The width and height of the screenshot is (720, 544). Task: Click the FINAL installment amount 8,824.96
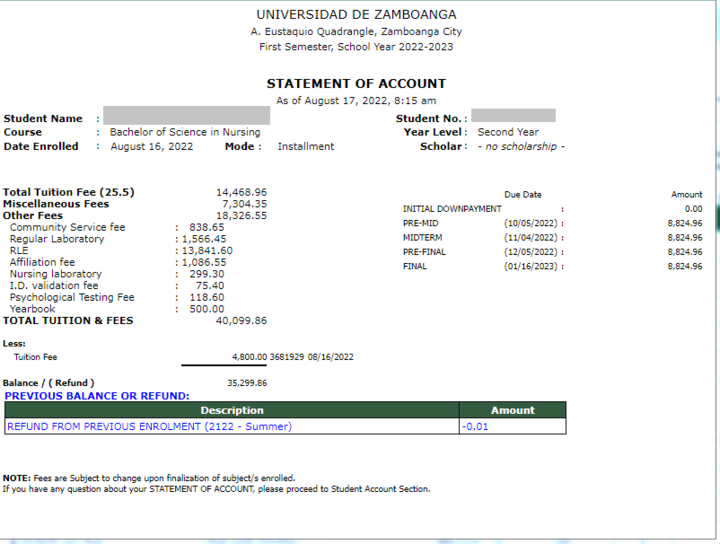click(685, 266)
